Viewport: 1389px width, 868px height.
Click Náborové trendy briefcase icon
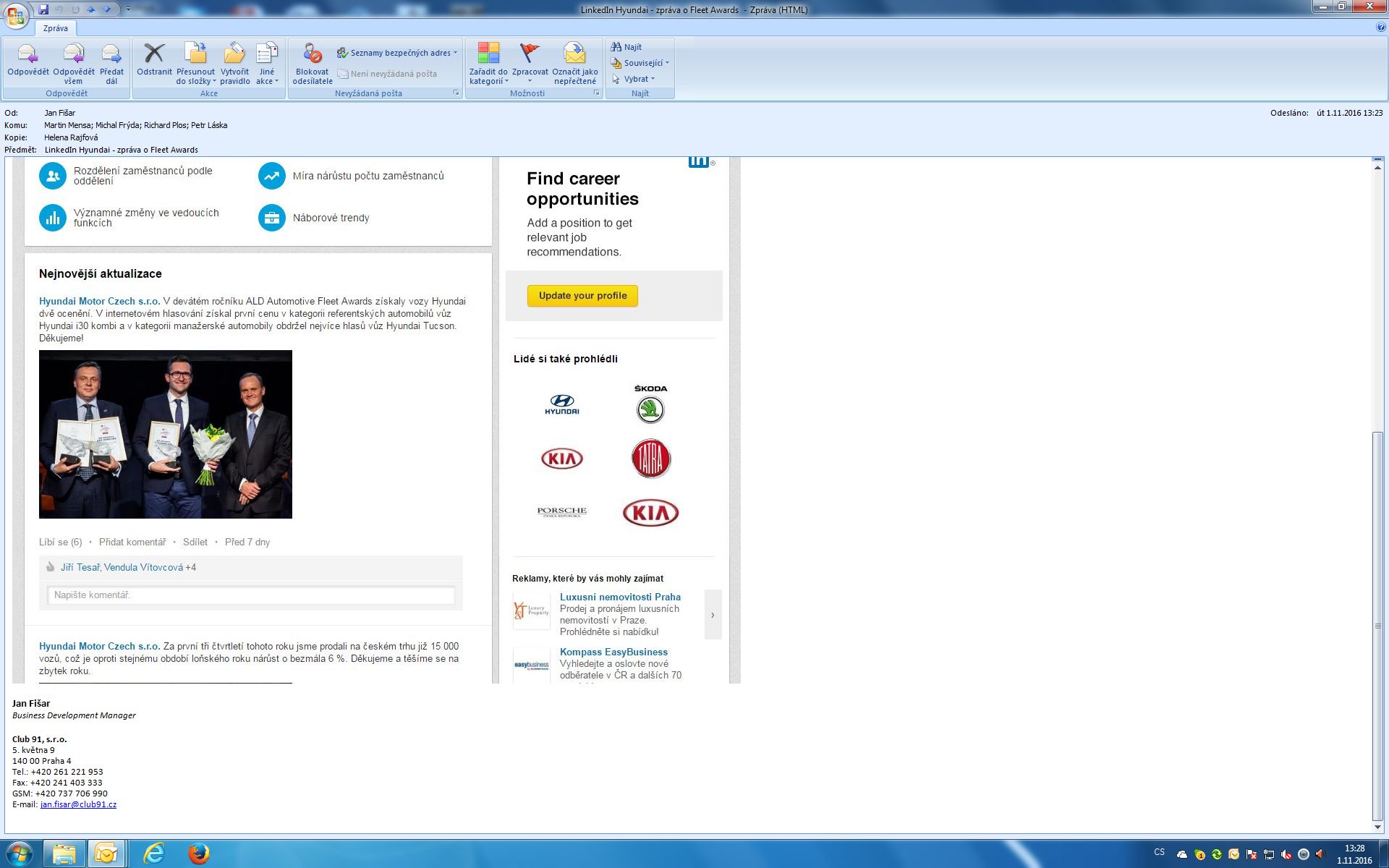(272, 218)
